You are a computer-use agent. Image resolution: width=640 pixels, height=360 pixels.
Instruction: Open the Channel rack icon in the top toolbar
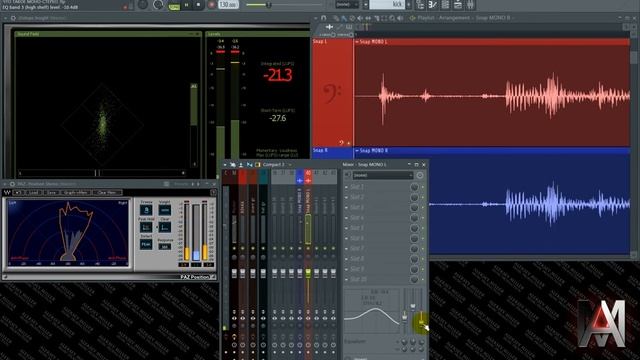click(445, 4)
